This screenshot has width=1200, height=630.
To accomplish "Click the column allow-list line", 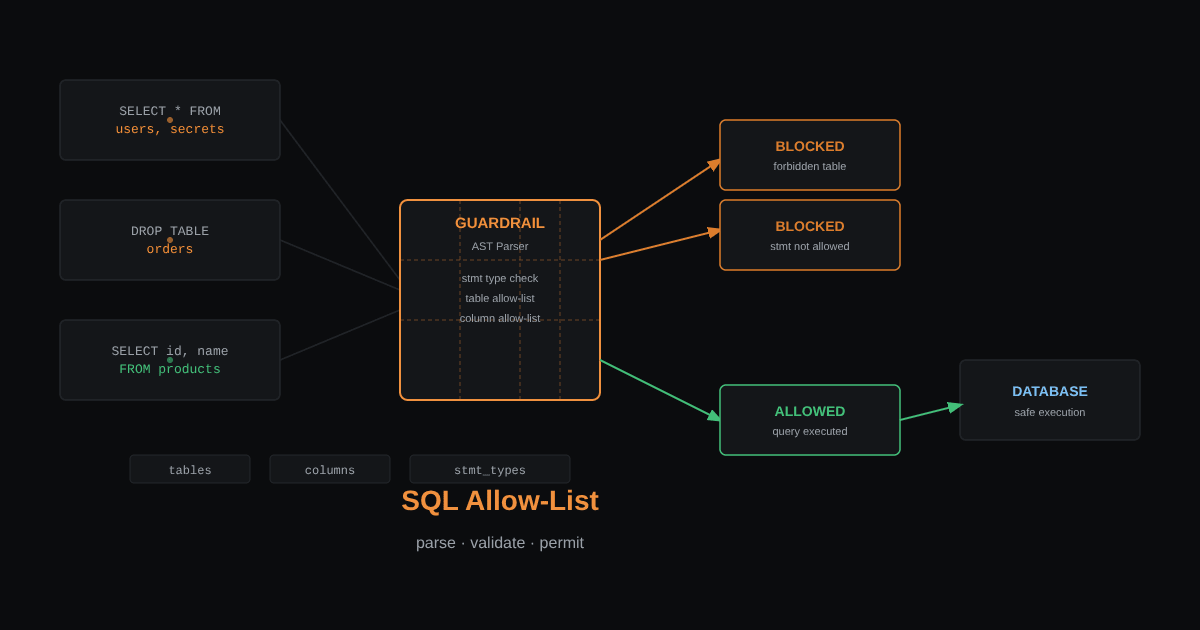I will coord(500,318).
